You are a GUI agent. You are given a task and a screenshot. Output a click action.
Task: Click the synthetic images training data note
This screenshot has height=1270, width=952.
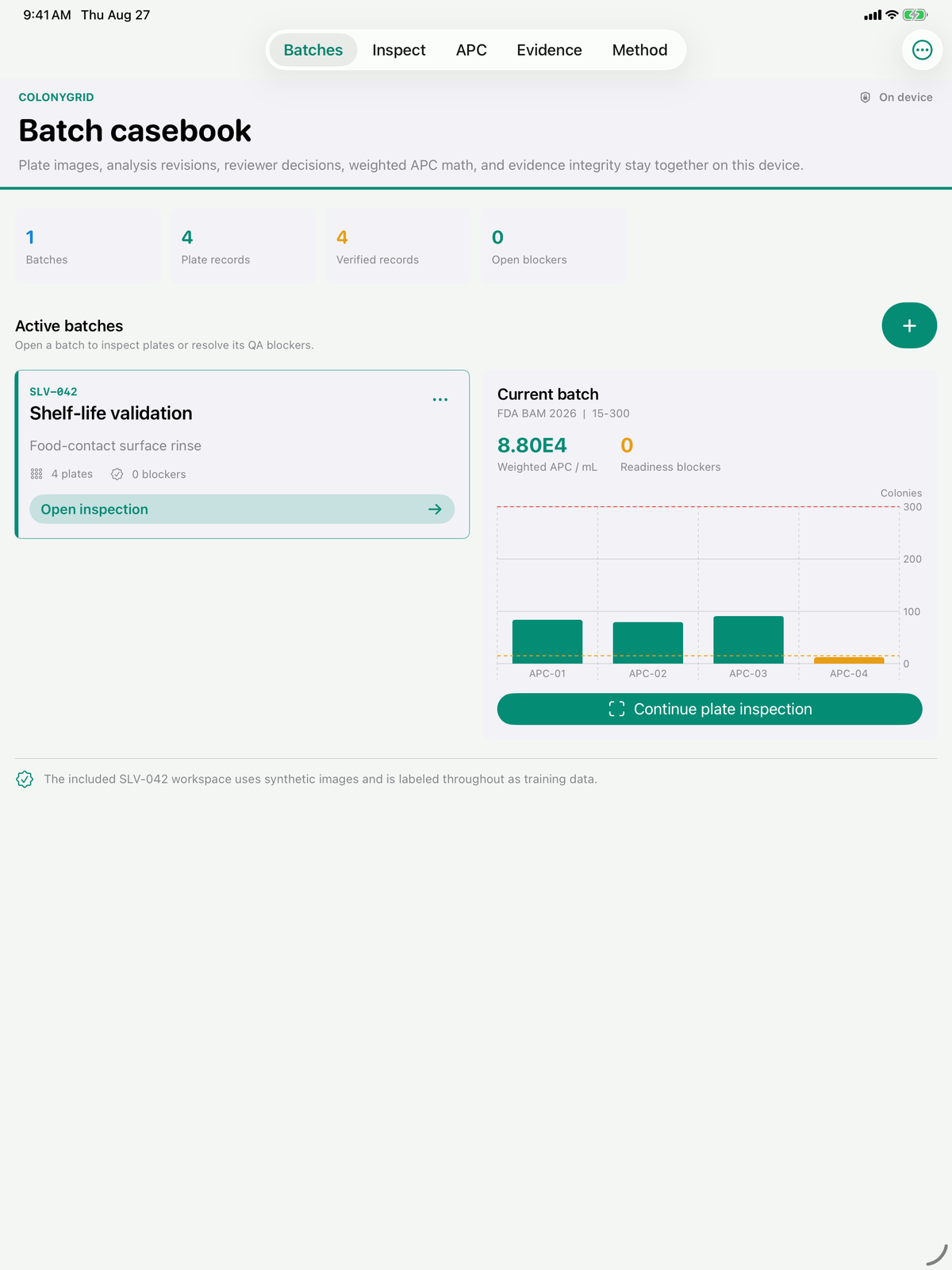[x=321, y=779]
